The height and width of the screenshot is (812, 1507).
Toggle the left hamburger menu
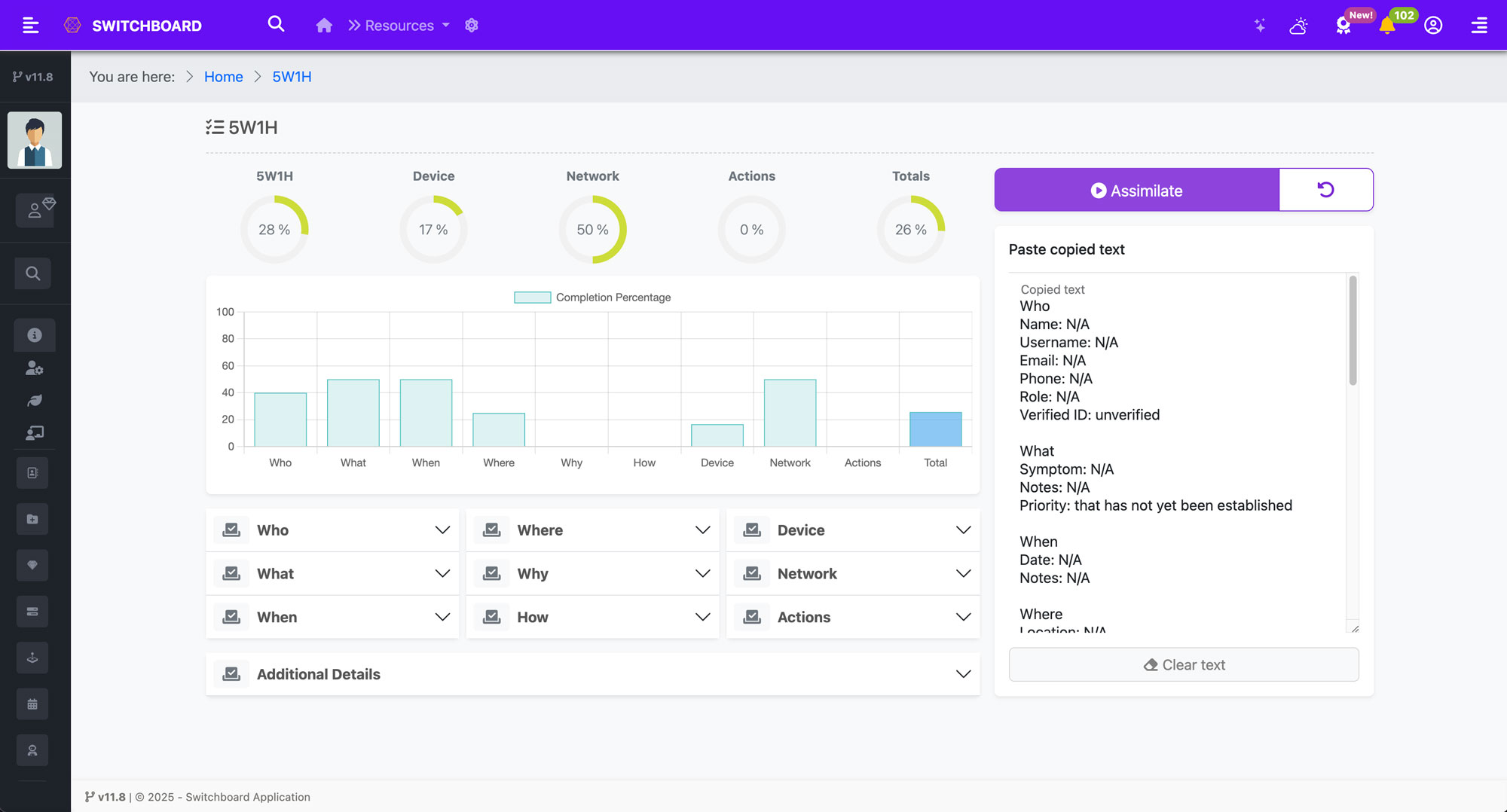coord(31,26)
